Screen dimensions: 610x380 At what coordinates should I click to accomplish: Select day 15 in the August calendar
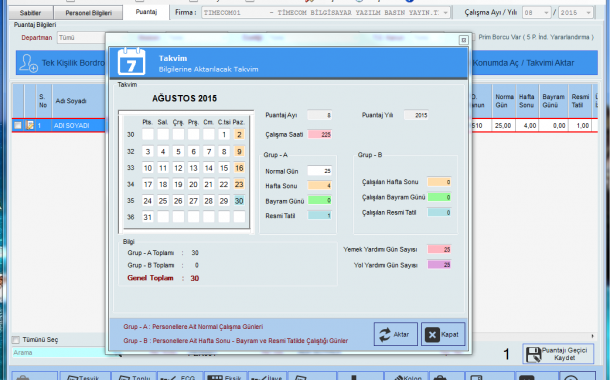(x=224, y=168)
